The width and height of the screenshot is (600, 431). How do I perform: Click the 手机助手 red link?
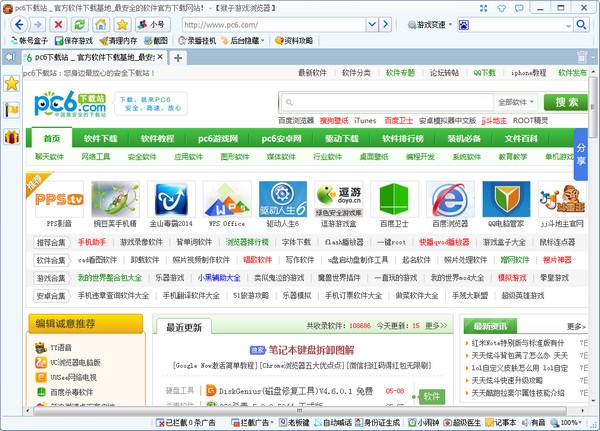click(92, 242)
